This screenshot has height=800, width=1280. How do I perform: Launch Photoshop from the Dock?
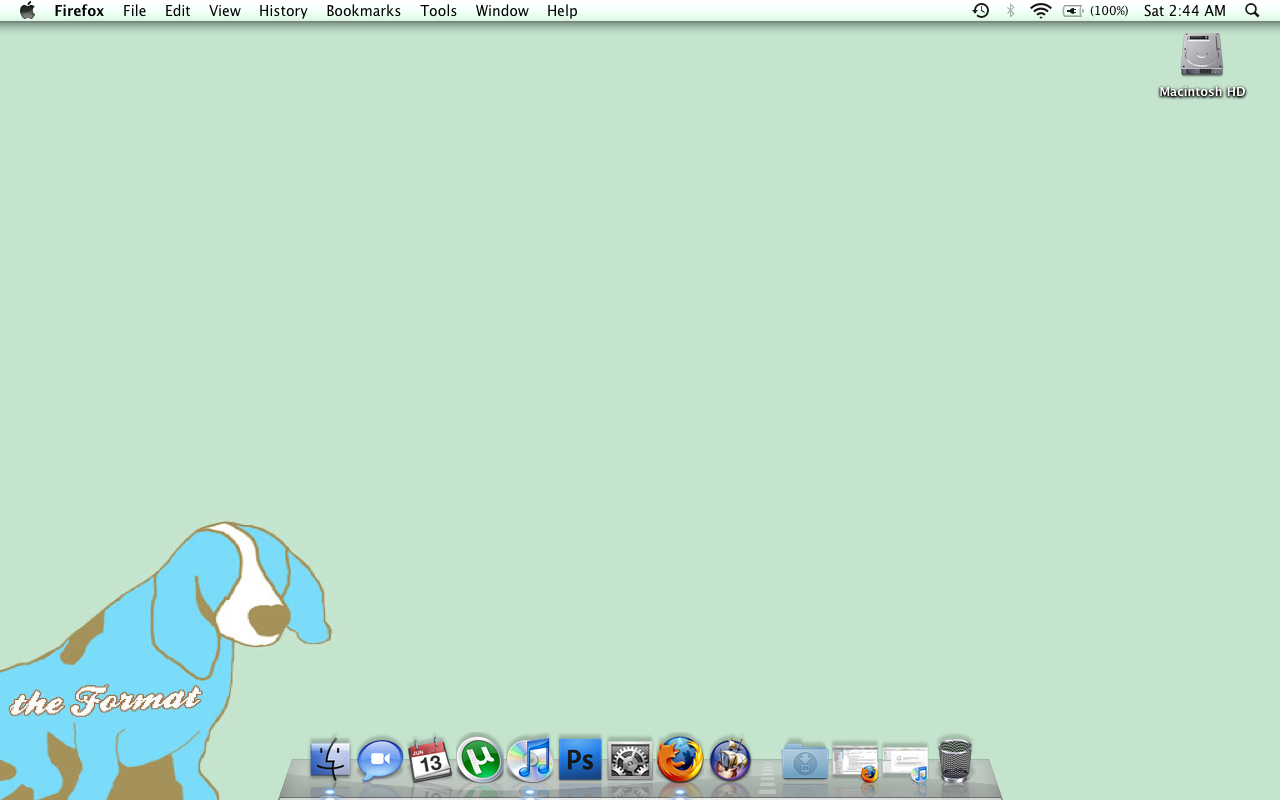pyautogui.click(x=580, y=761)
